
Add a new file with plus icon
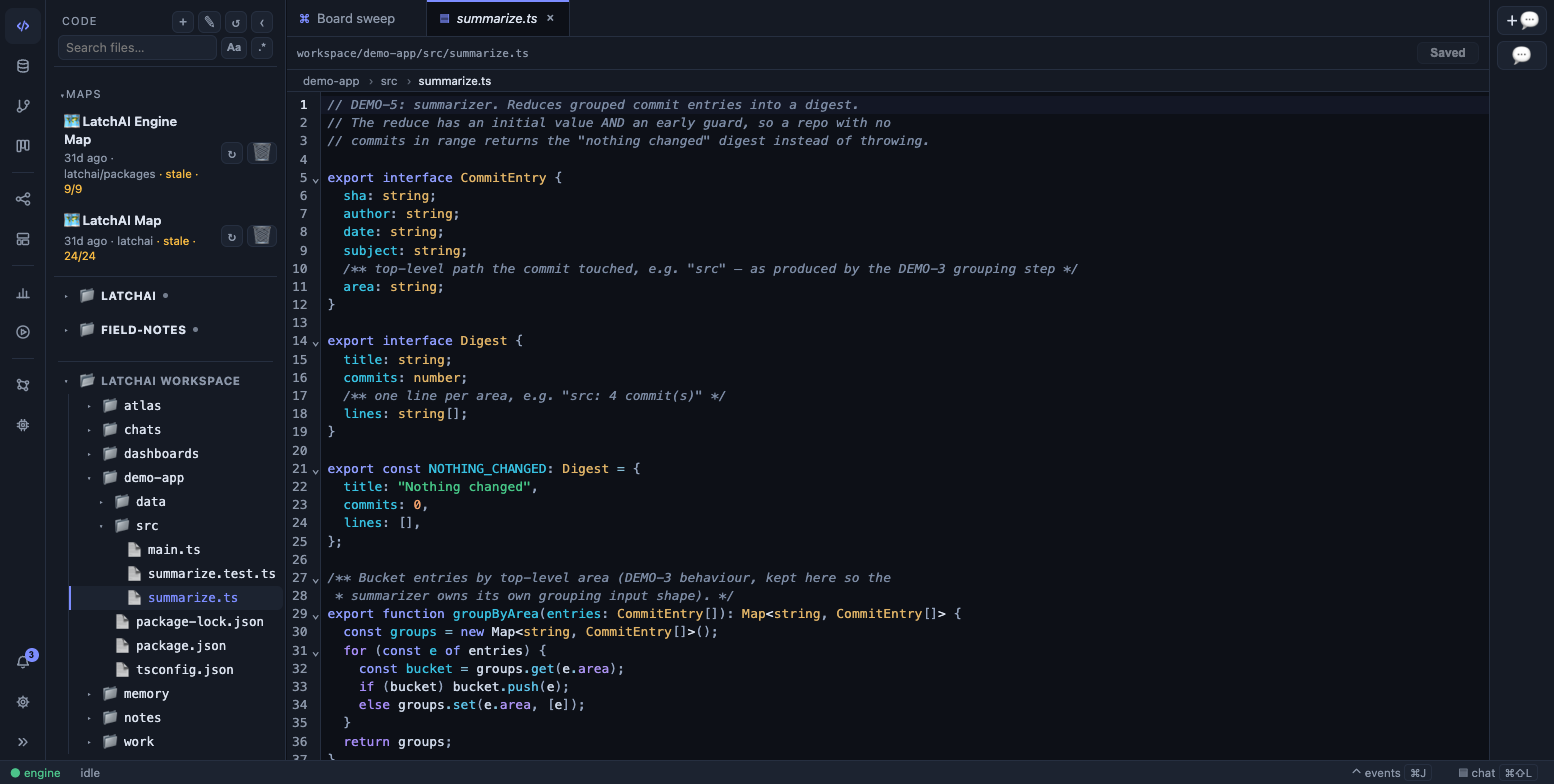click(183, 21)
